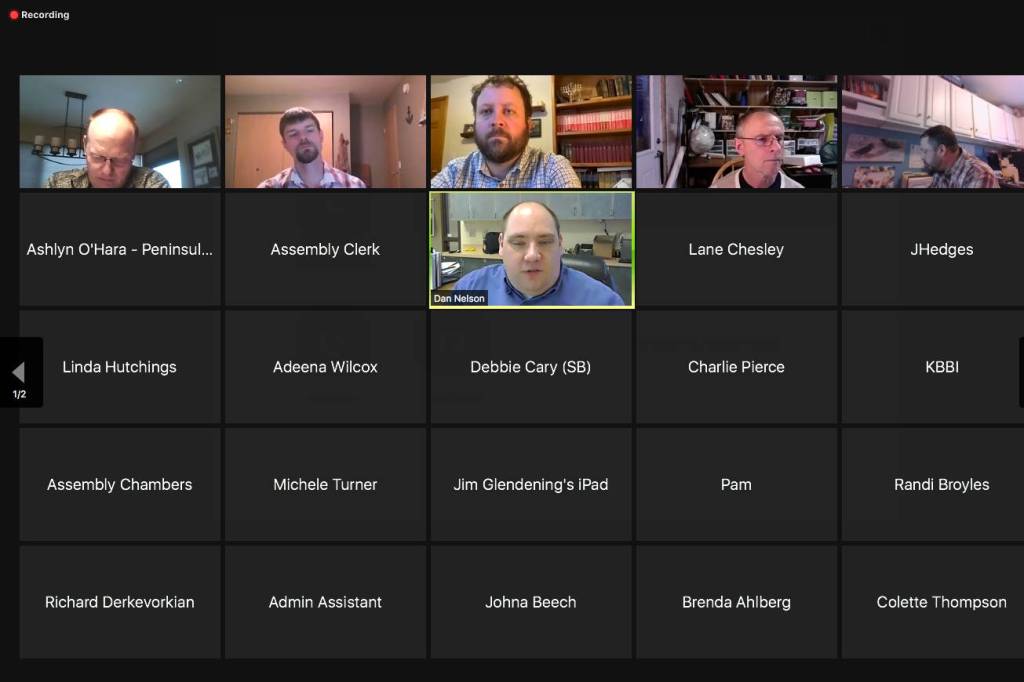
Task: Click the next page arrow at right edge
Action: click(1021, 372)
